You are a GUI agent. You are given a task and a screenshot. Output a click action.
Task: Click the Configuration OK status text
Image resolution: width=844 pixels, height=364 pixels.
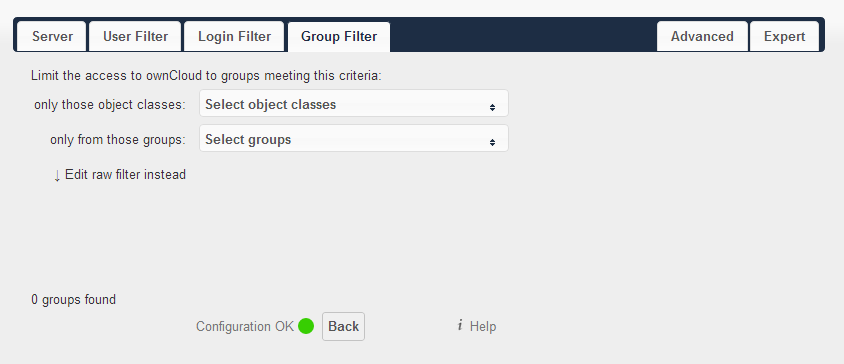click(x=245, y=326)
